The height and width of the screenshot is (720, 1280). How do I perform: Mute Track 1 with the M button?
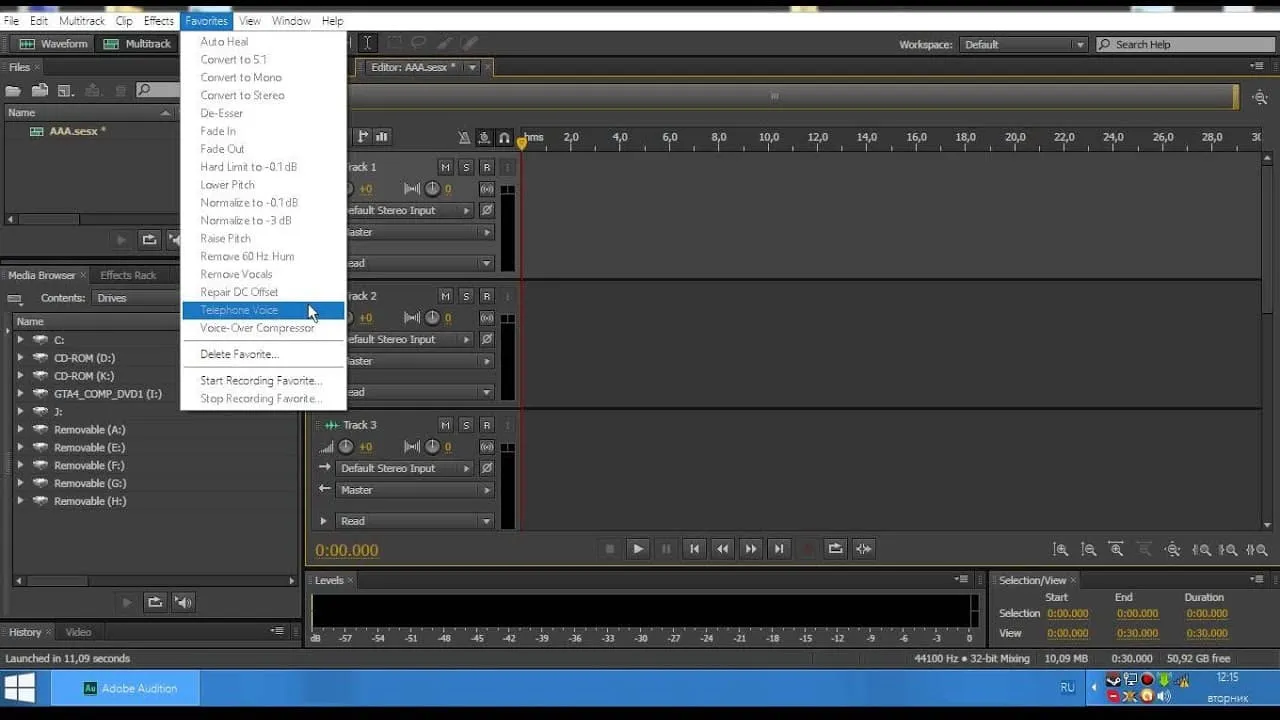pyautogui.click(x=446, y=167)
